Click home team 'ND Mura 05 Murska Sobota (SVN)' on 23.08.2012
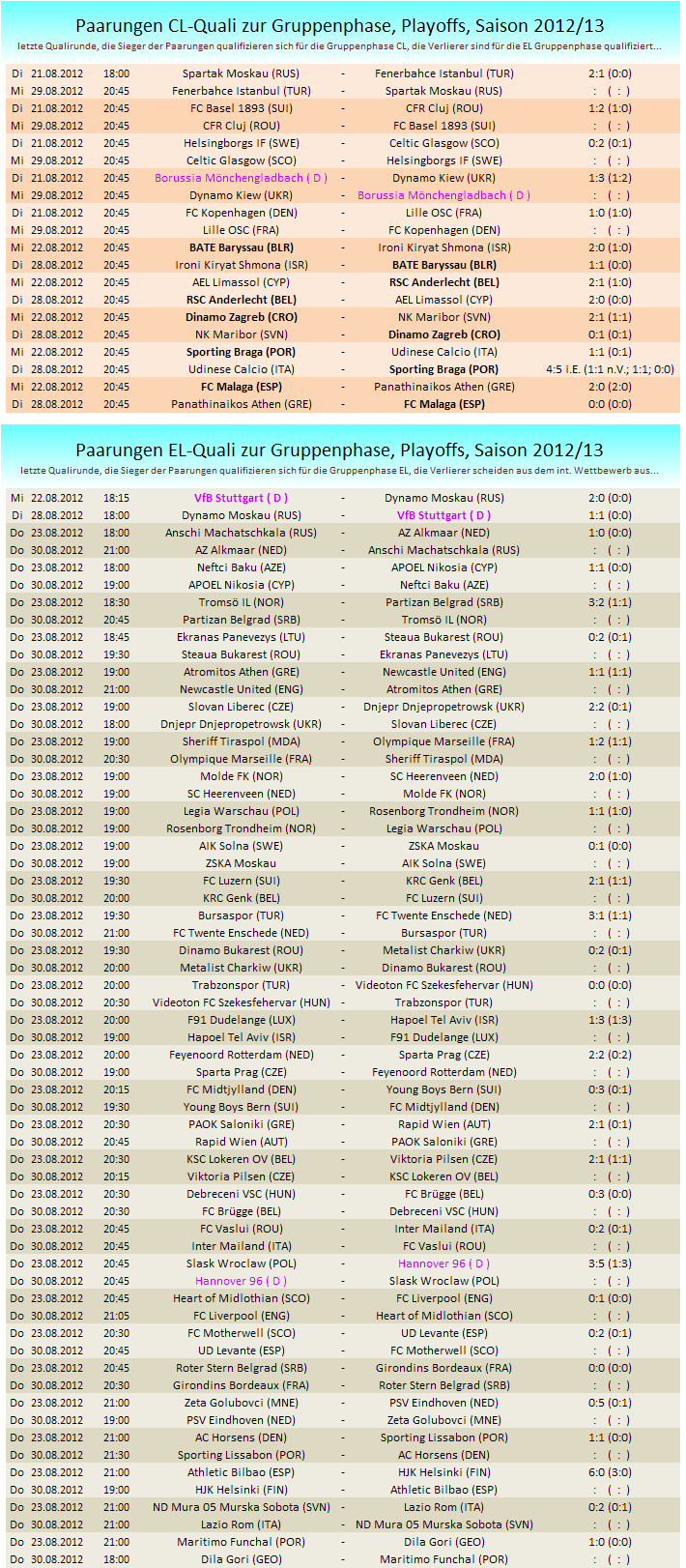 [242, 1507]
